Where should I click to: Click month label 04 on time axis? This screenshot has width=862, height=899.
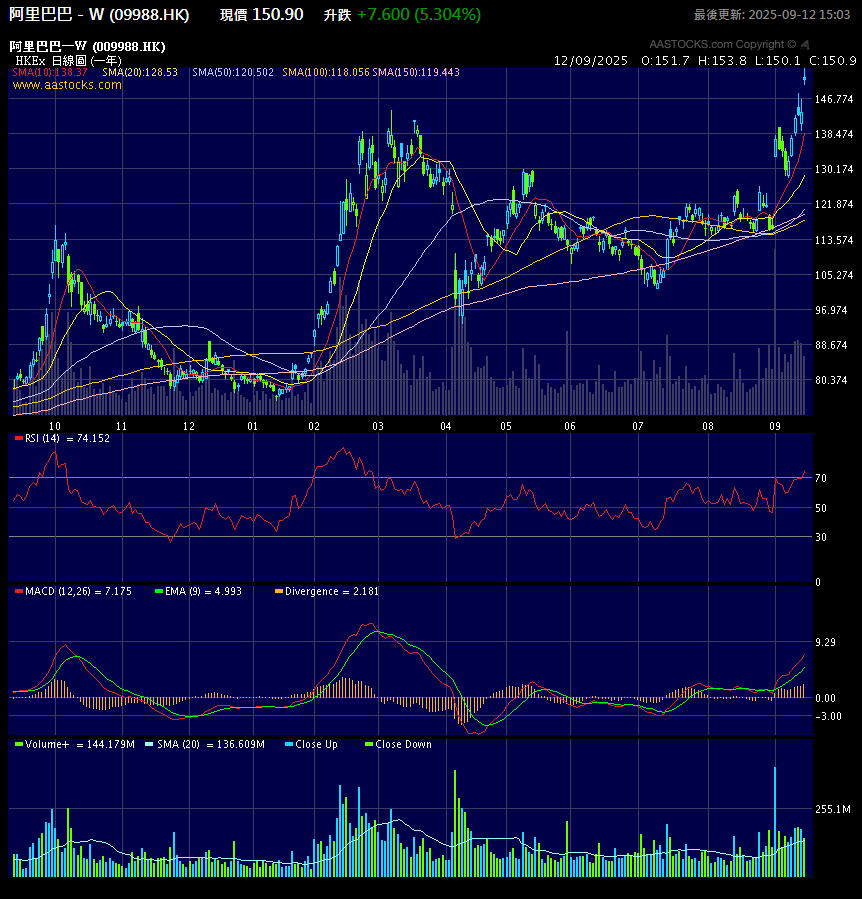(446, 426)
